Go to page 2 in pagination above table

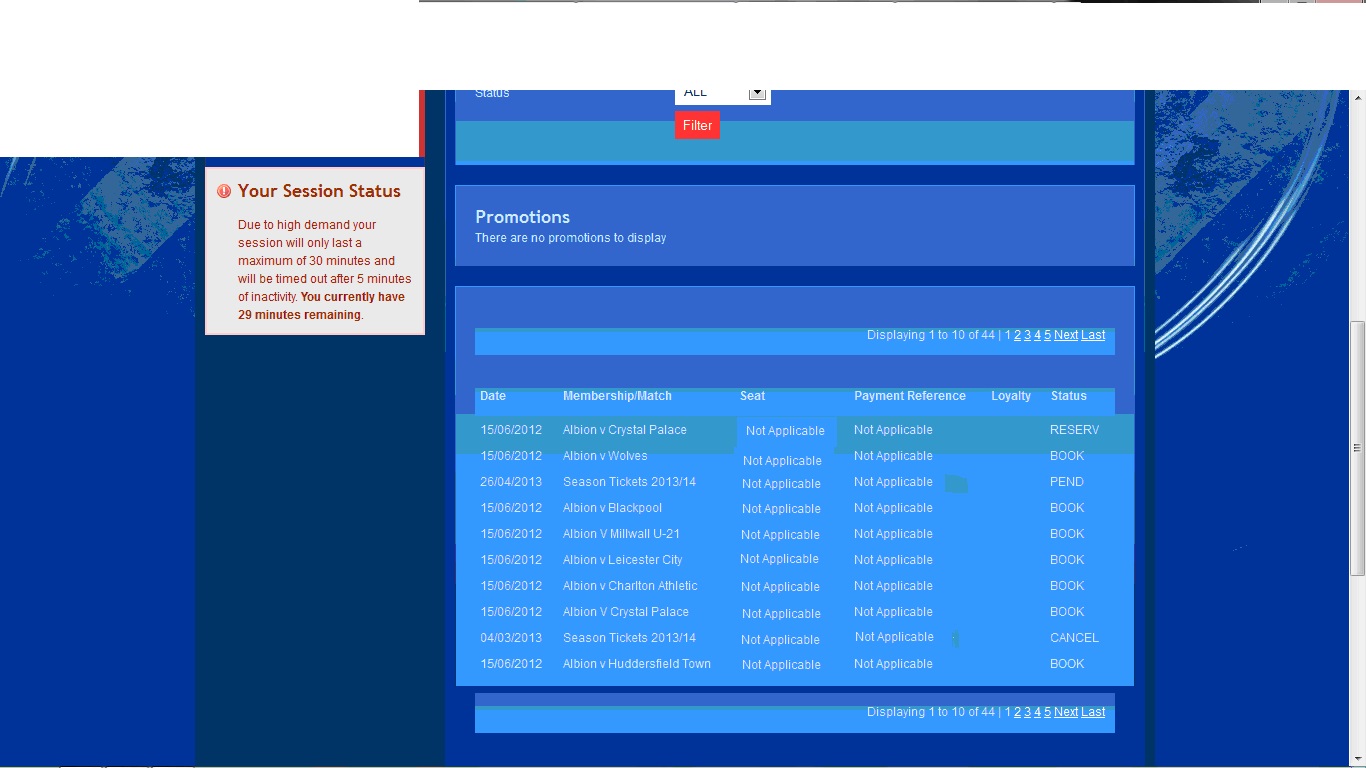tap(1017, 335)
